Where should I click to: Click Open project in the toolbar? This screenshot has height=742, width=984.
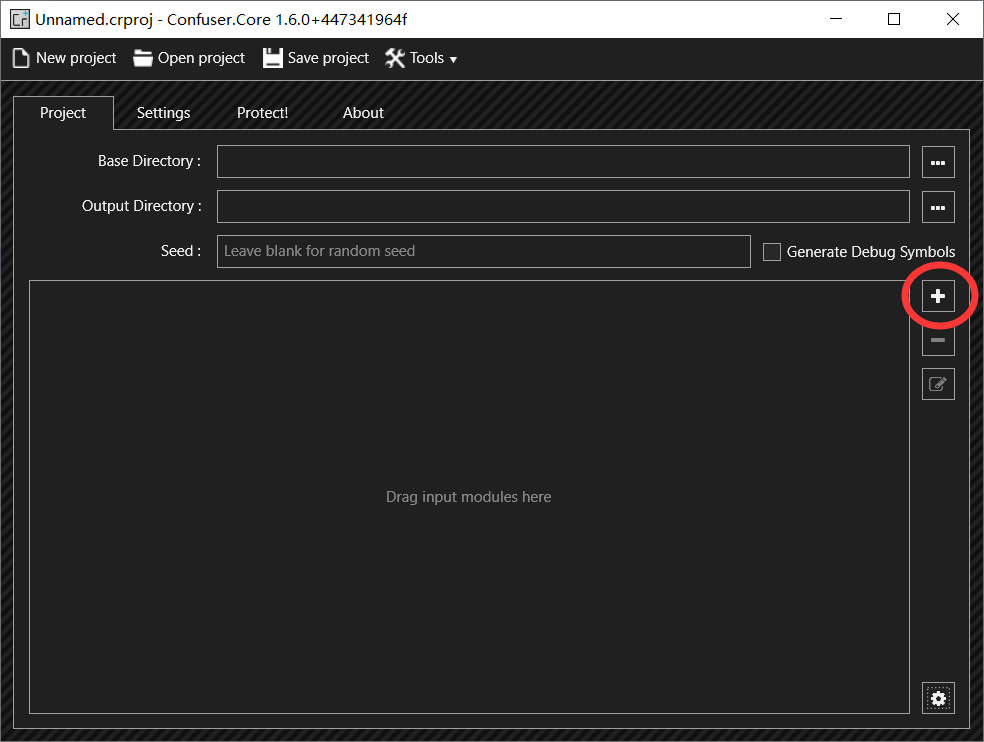pyautogui.click(x=189, y=58)
